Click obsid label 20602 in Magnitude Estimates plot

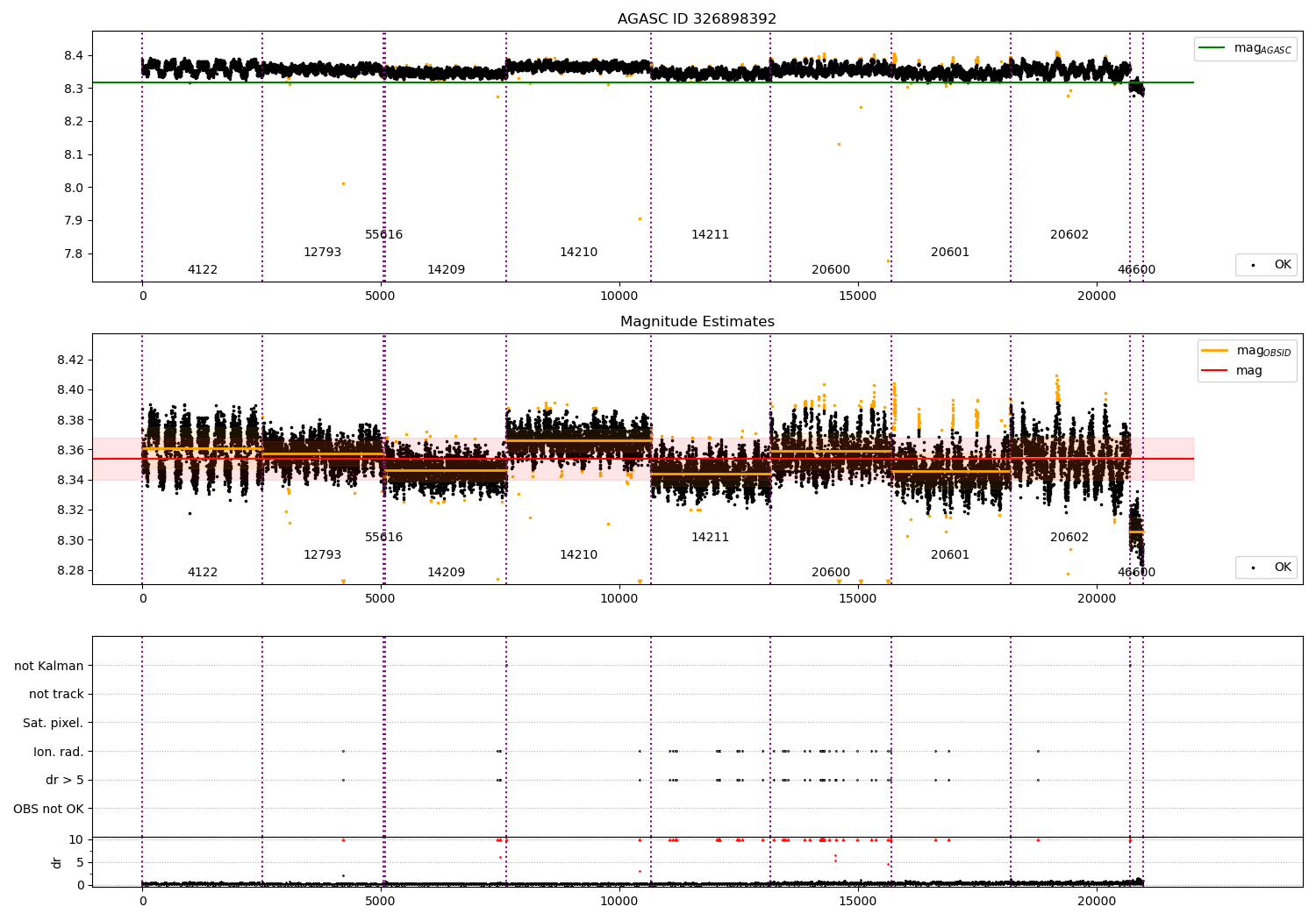[1069, 537]
